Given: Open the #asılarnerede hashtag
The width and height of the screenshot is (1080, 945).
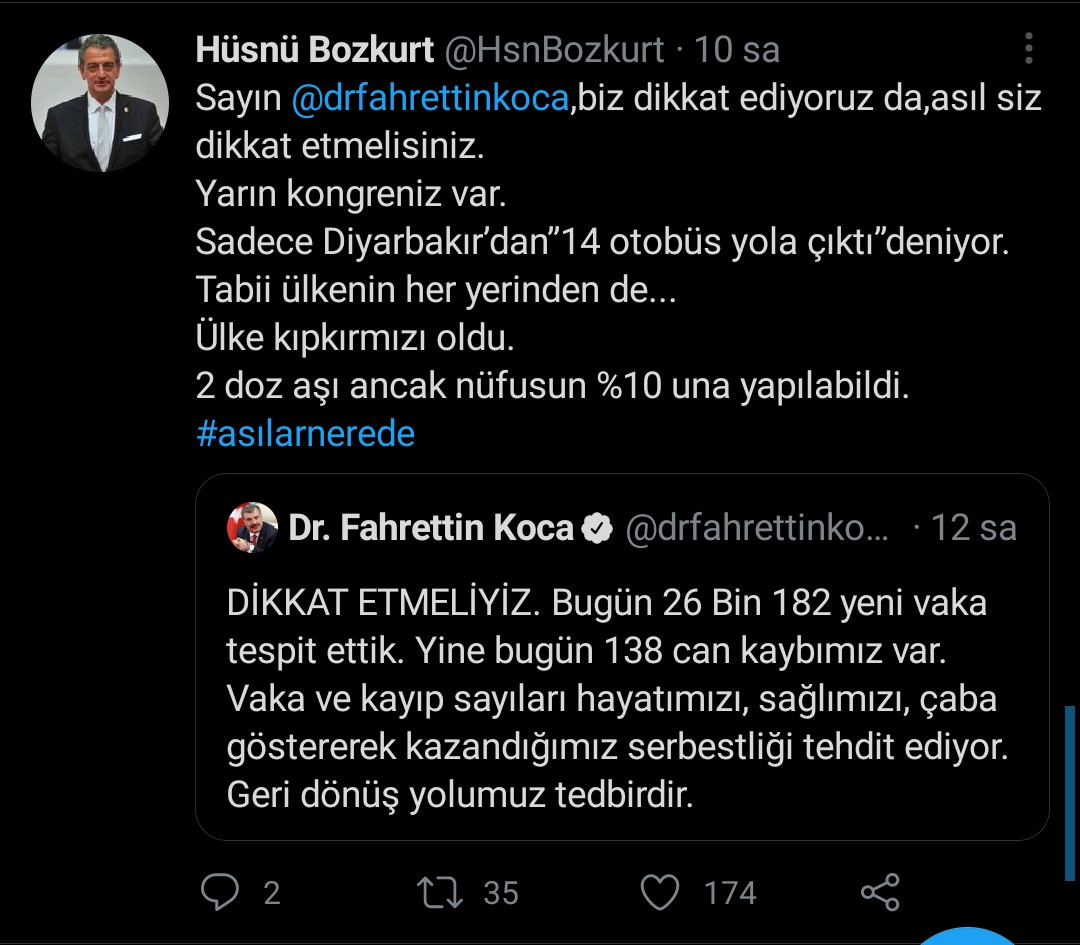Looking at the screenshot, I should [x=307, y=433].
